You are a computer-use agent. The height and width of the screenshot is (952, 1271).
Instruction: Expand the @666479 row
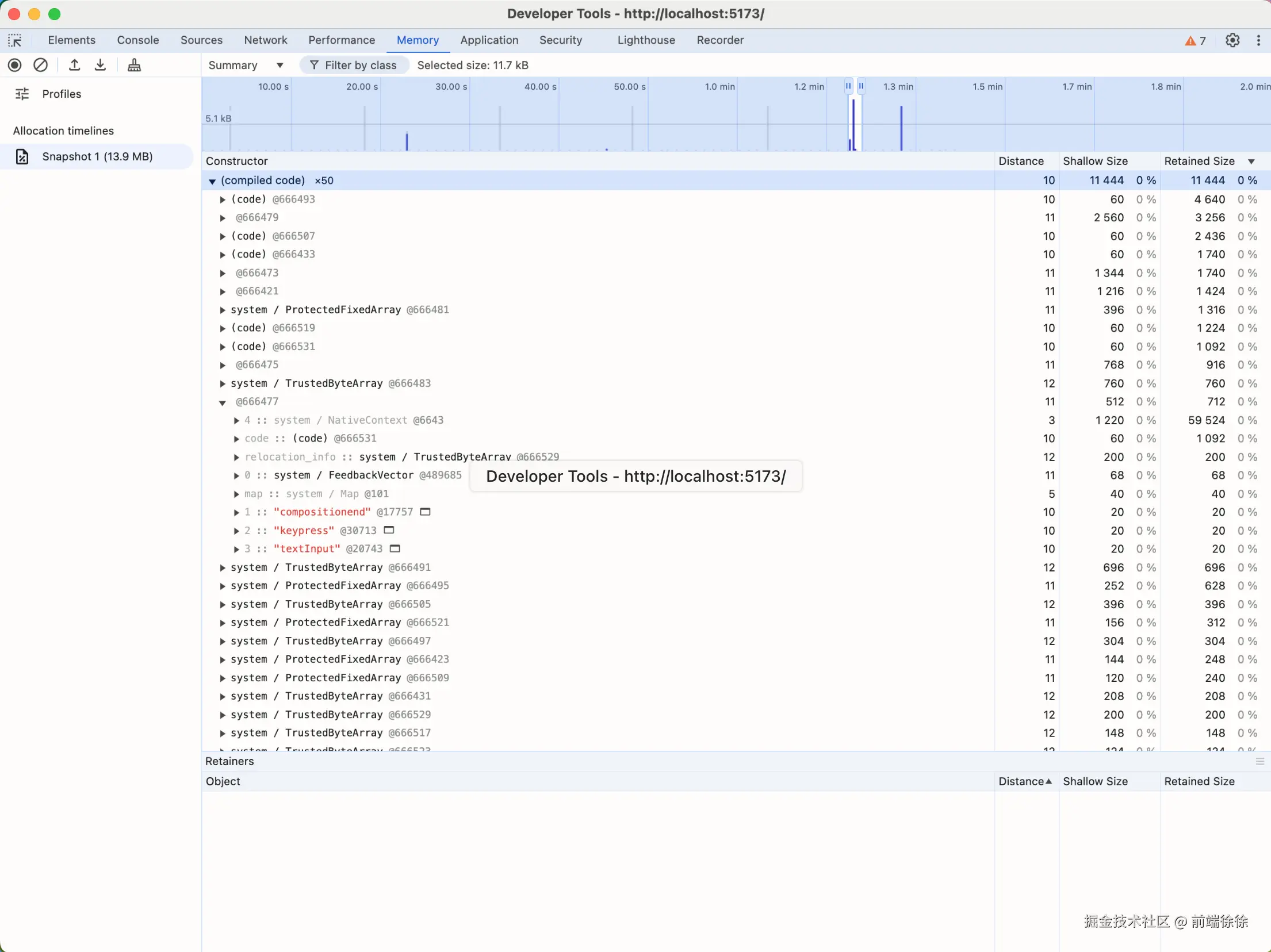coord(223,218)
